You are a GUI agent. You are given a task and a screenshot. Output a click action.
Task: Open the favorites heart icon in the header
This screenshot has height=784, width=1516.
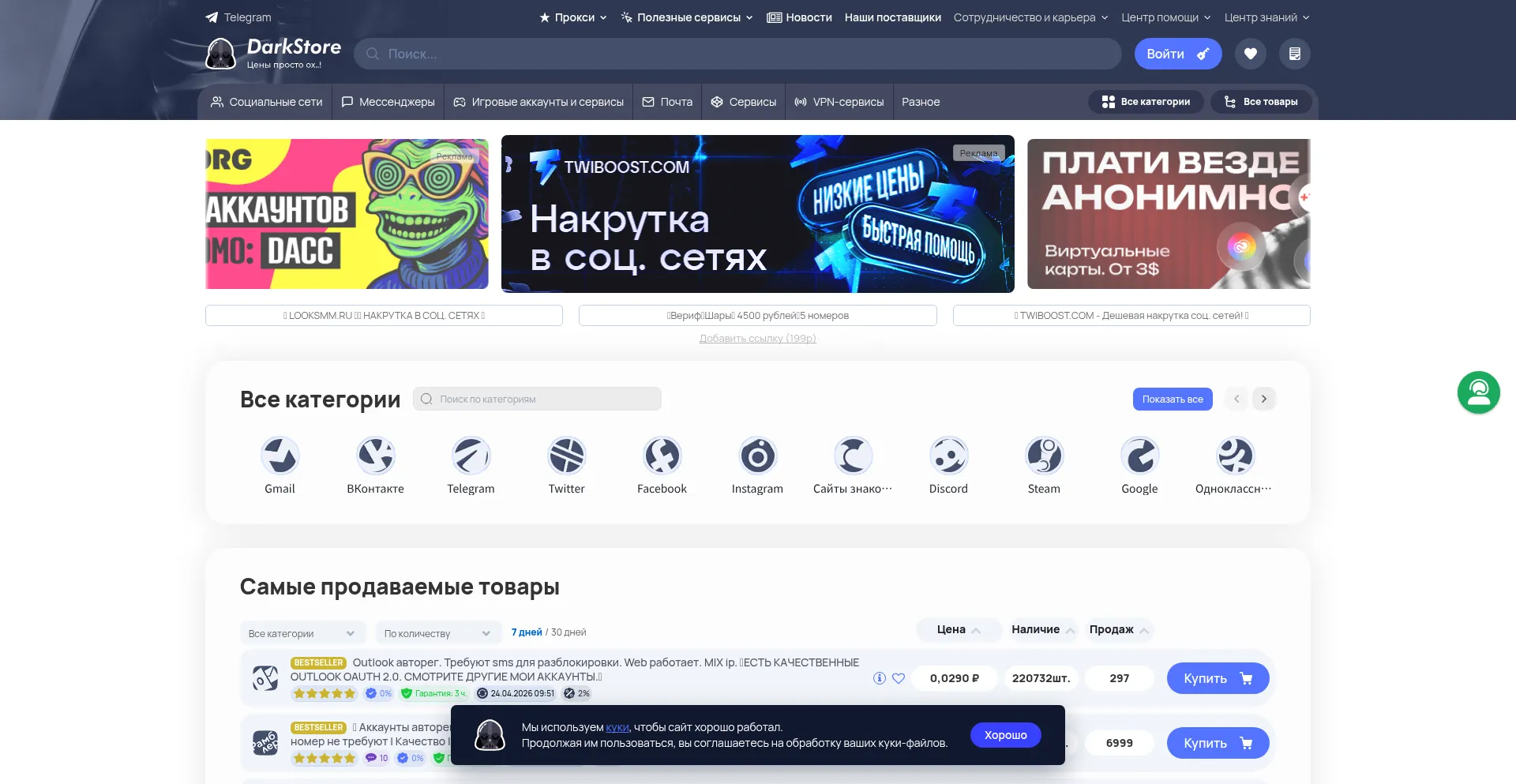click(x=1251, y=54)
